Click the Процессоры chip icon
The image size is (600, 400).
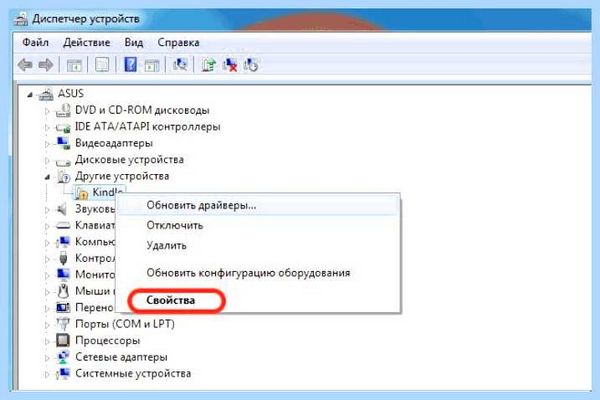63,340
